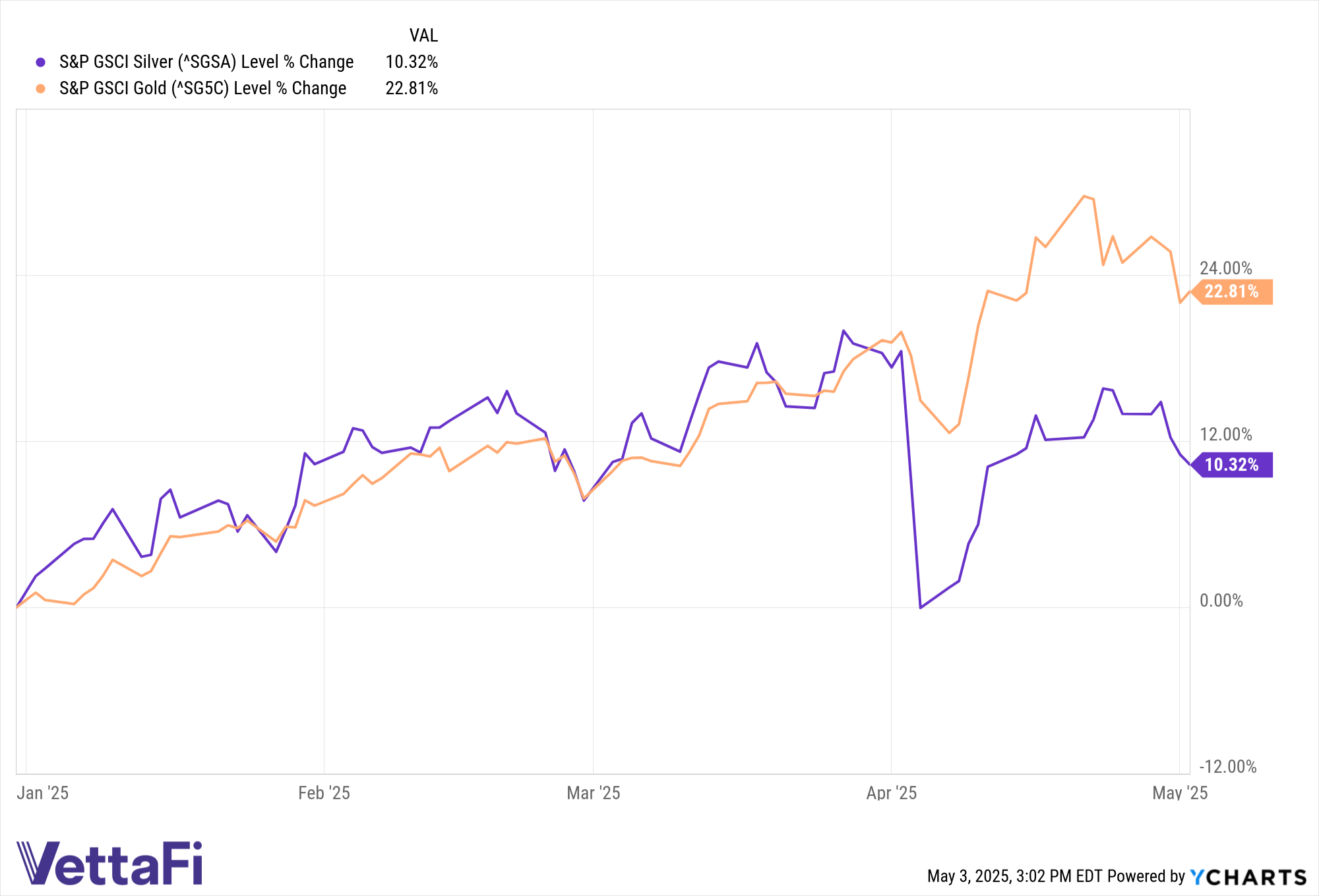Screen dimensions: 1319x896
Task: Click the VAL column header
Action: point(423,36)
